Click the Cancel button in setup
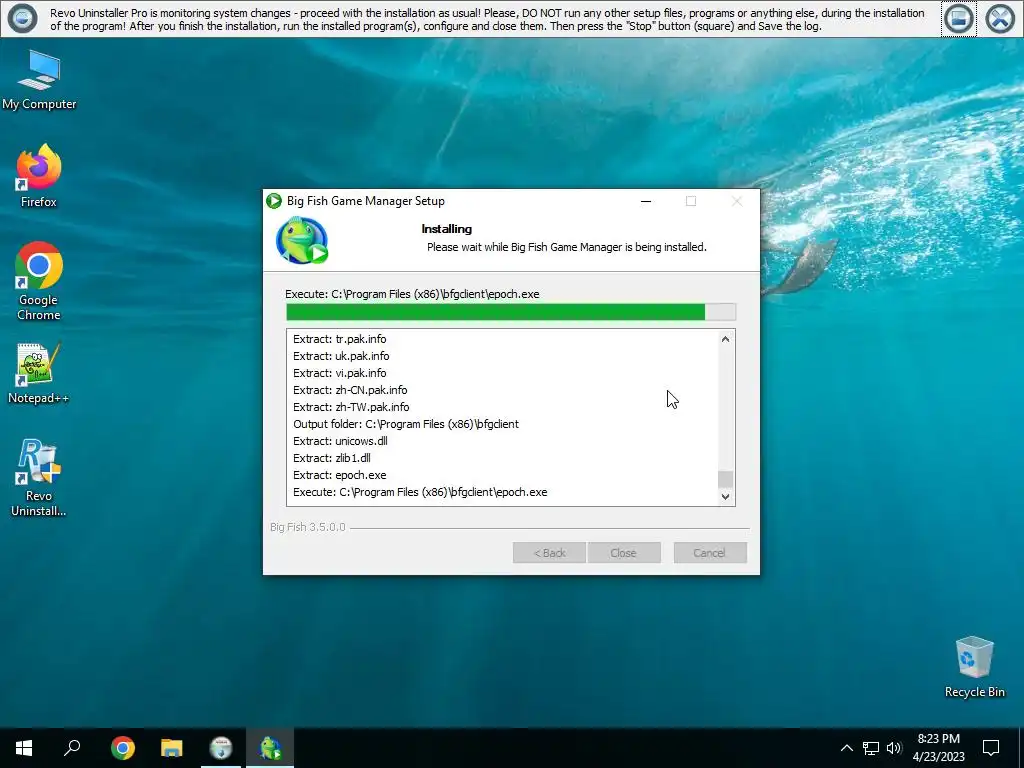The width and height of the screenshot is (1024, 768). tap(710, 552)
